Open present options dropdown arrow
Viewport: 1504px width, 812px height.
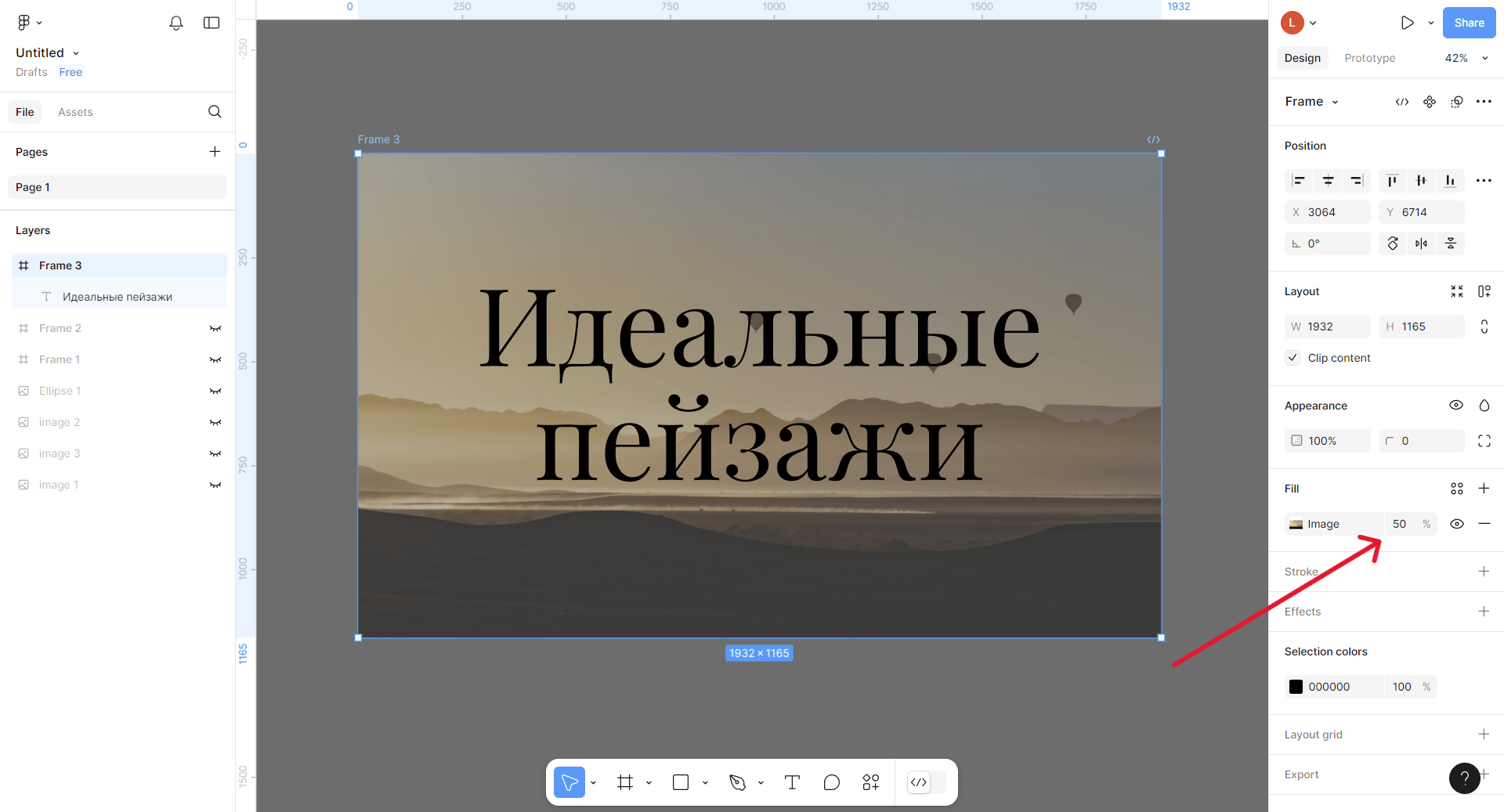(1430, 23)
